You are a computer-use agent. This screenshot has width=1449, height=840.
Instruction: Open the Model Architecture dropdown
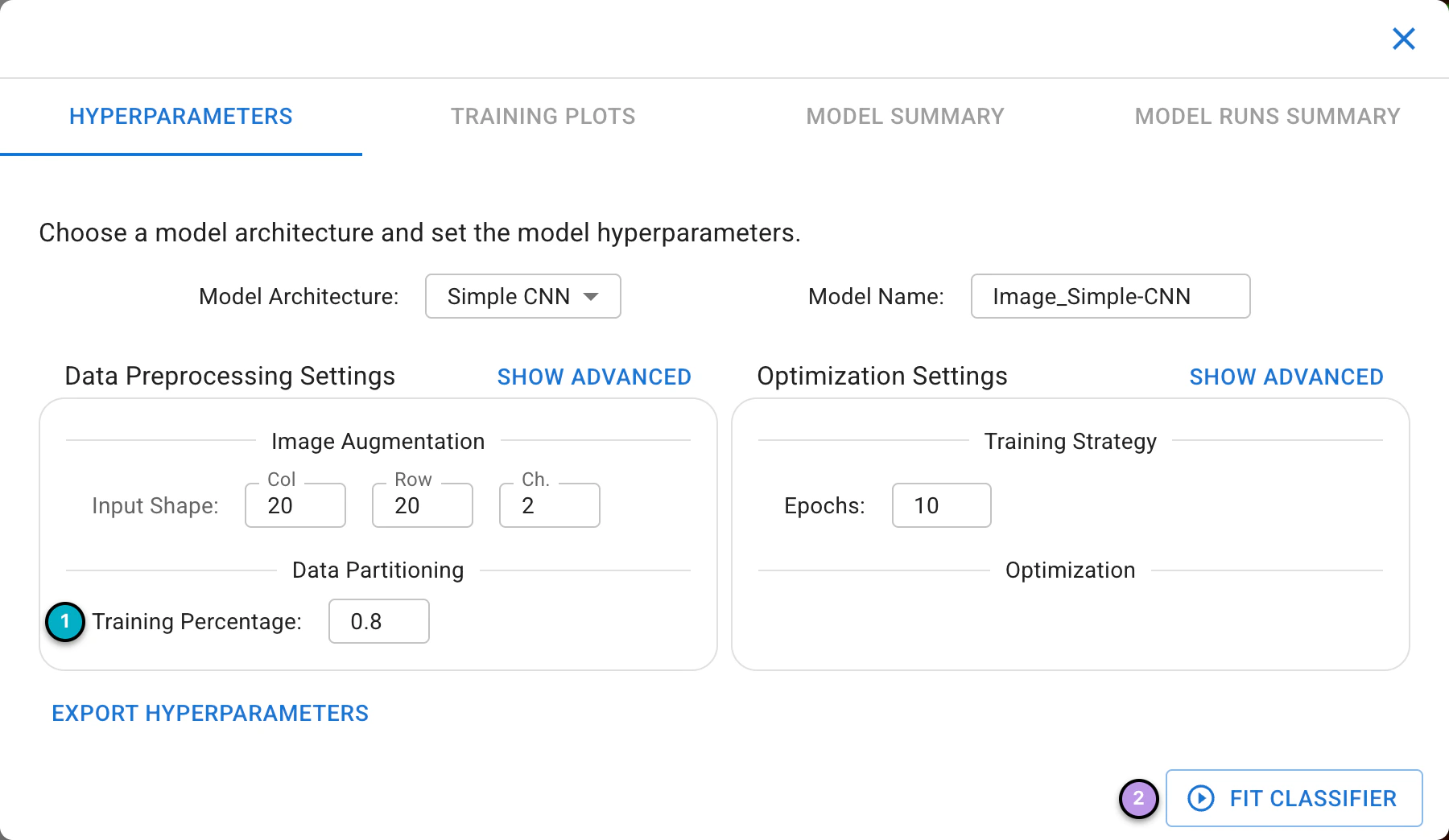pos(523,296)
